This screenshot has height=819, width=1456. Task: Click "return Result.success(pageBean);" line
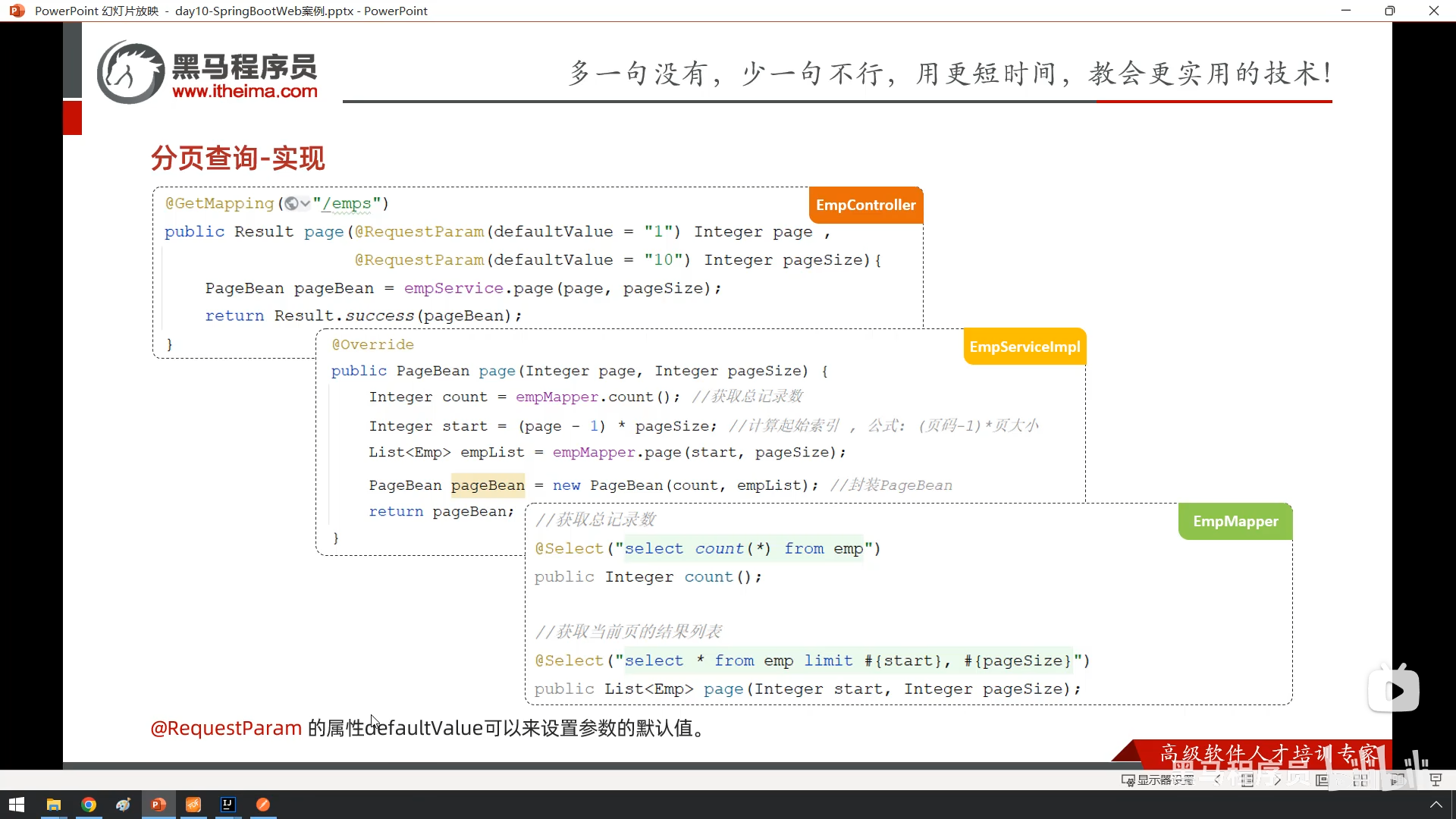(x=363, y=315)
